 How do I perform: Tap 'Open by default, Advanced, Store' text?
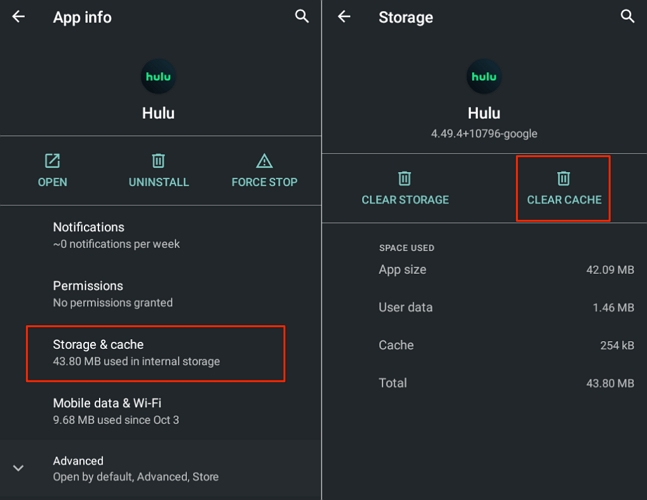[136, 477]
